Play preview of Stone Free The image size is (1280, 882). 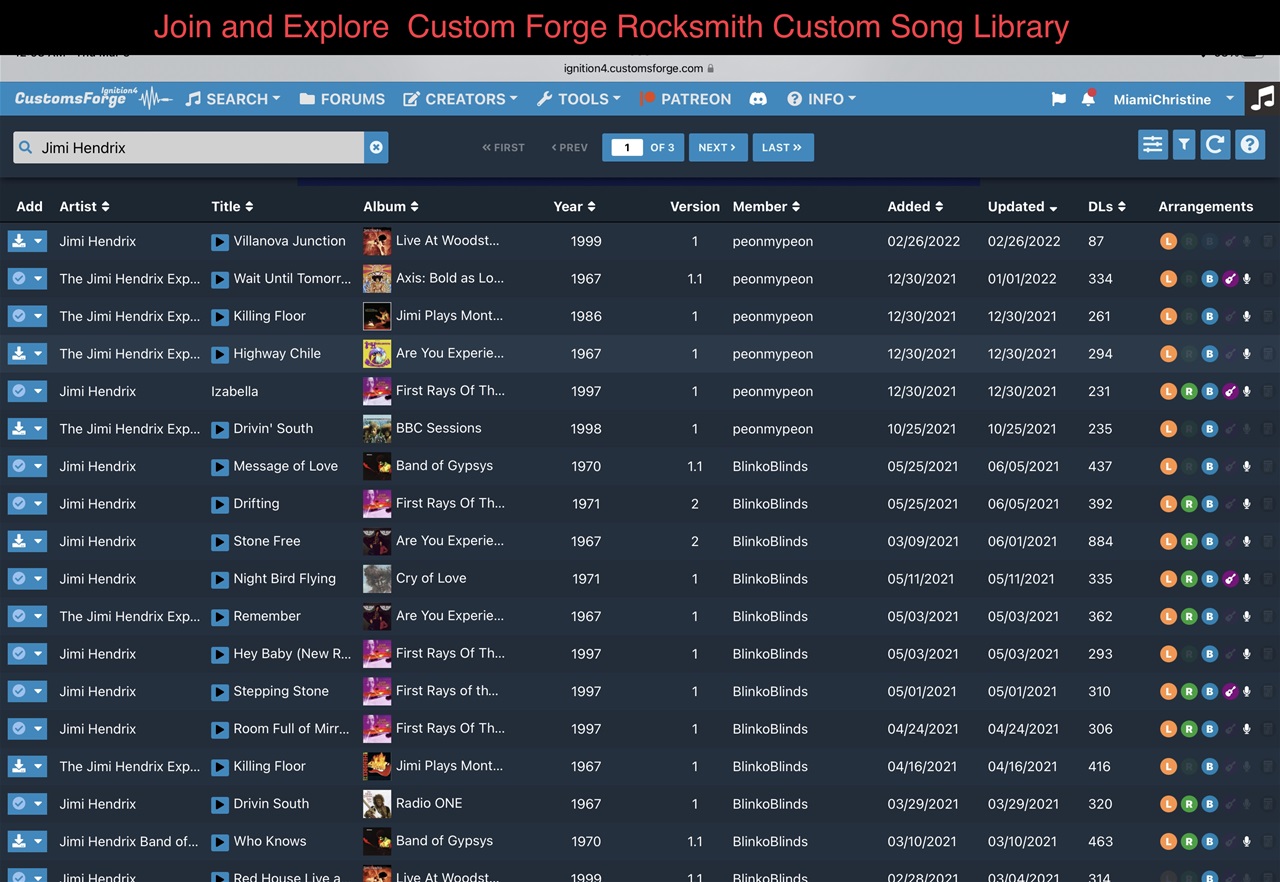click(220, 542)
